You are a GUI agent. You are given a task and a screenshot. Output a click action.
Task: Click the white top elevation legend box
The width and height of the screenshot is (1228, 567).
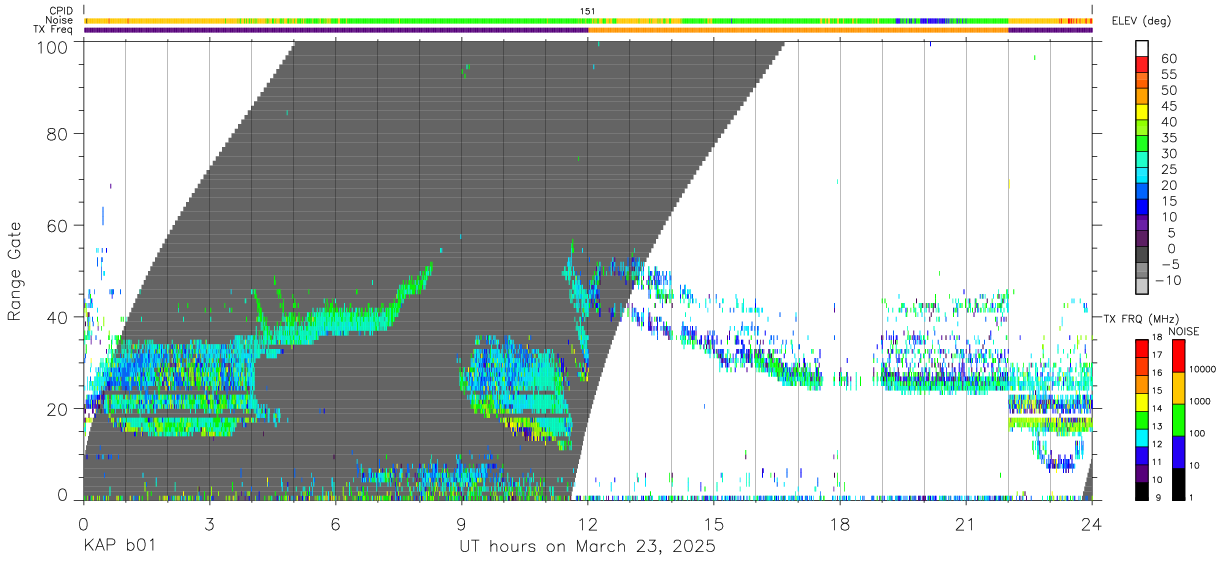(1142, 50)
